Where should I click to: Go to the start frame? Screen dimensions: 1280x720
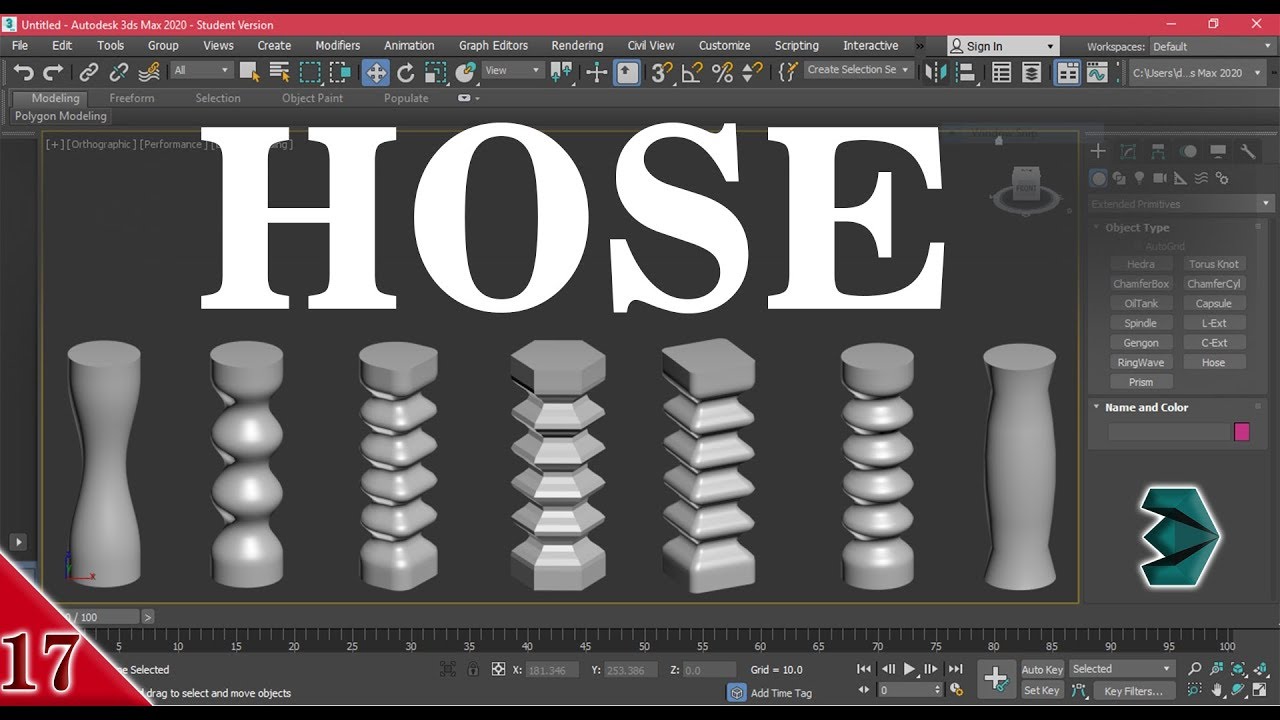coord(865,669)
